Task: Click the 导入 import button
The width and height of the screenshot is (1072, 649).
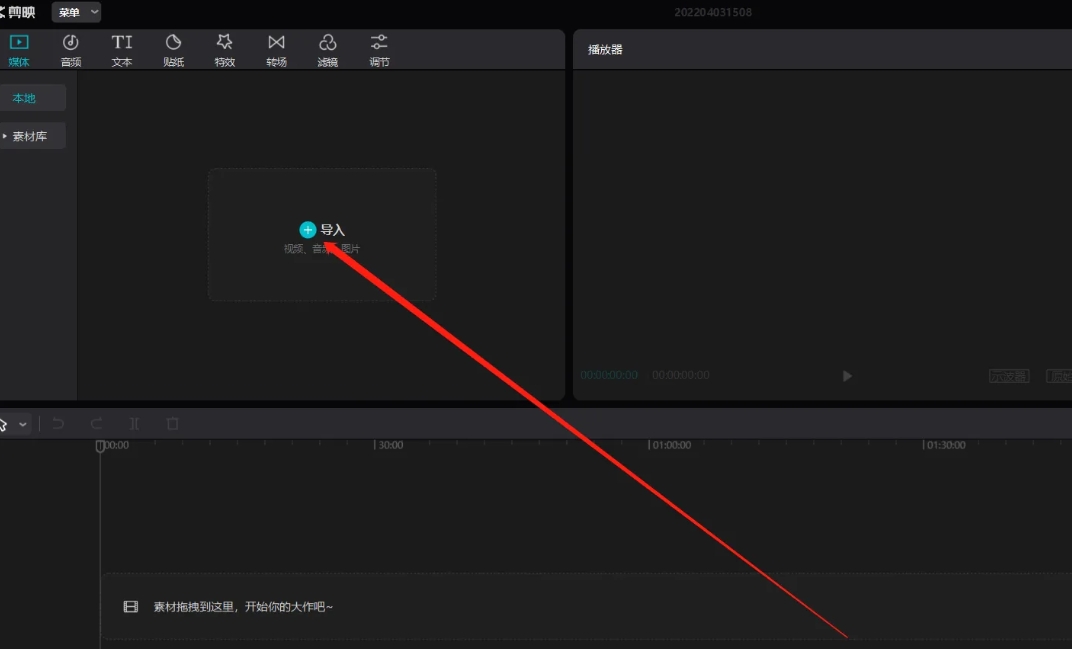Action: [x=322, y=230]
